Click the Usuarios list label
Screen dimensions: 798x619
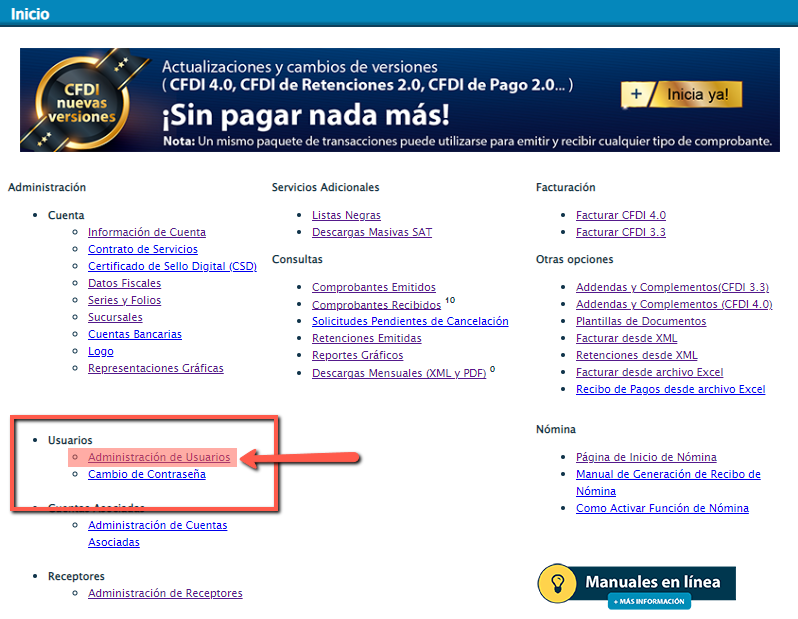click(70, 440)
